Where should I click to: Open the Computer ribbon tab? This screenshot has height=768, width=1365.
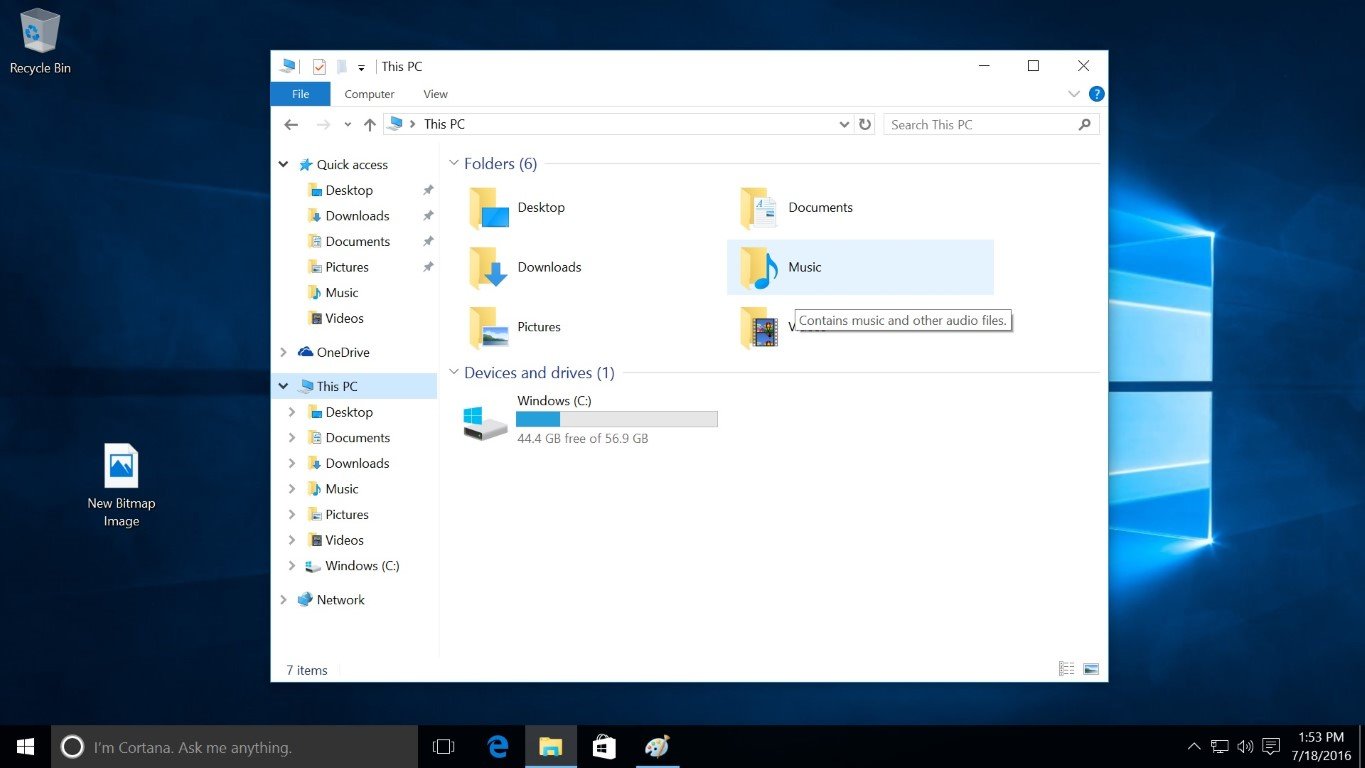(x=369, y=94)
